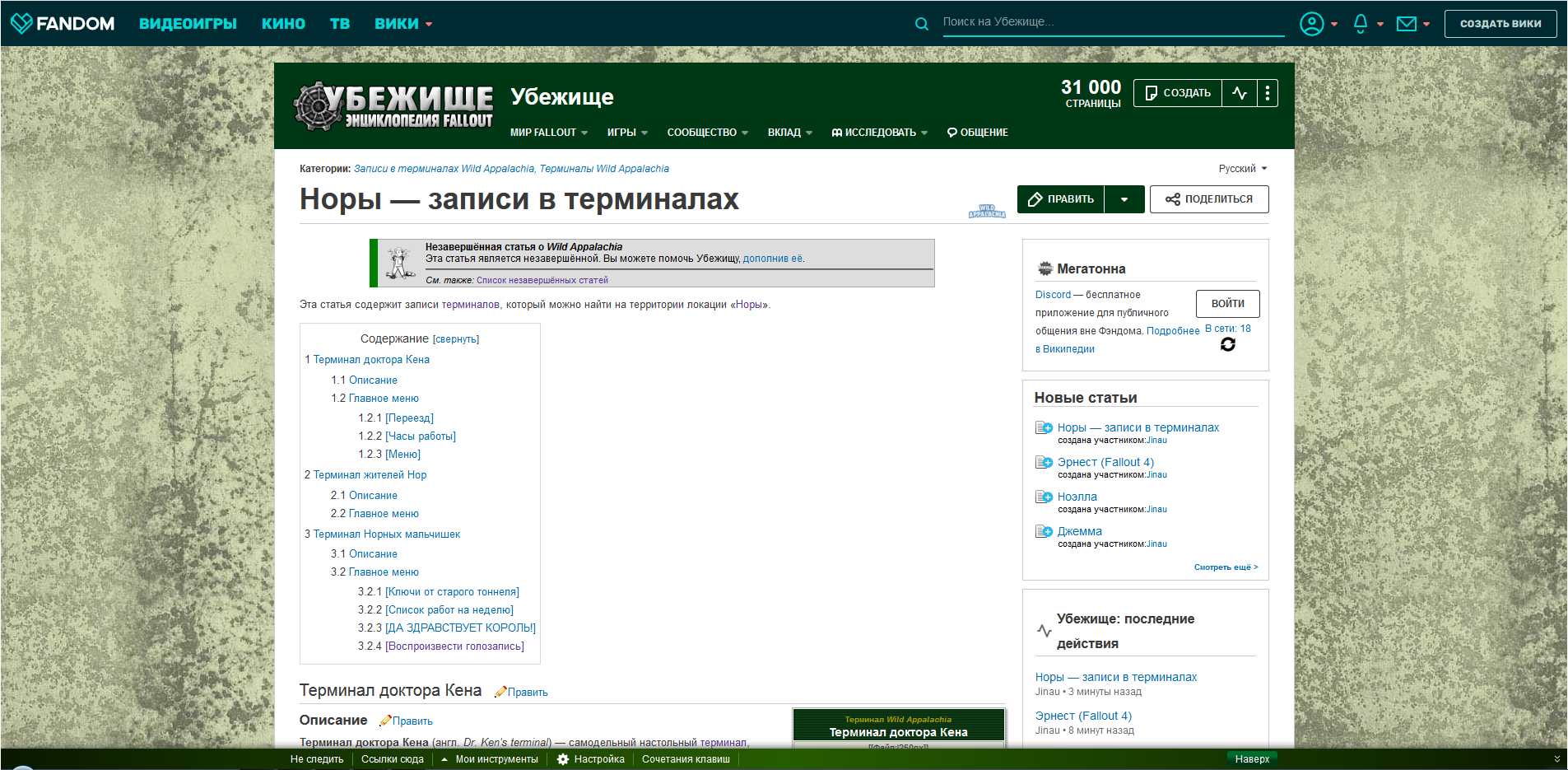The height and width of the screenshot is (770, 1568).
Task: Open Смотреть ещё in Новые статьи
Action: (x=1226, y=567)
